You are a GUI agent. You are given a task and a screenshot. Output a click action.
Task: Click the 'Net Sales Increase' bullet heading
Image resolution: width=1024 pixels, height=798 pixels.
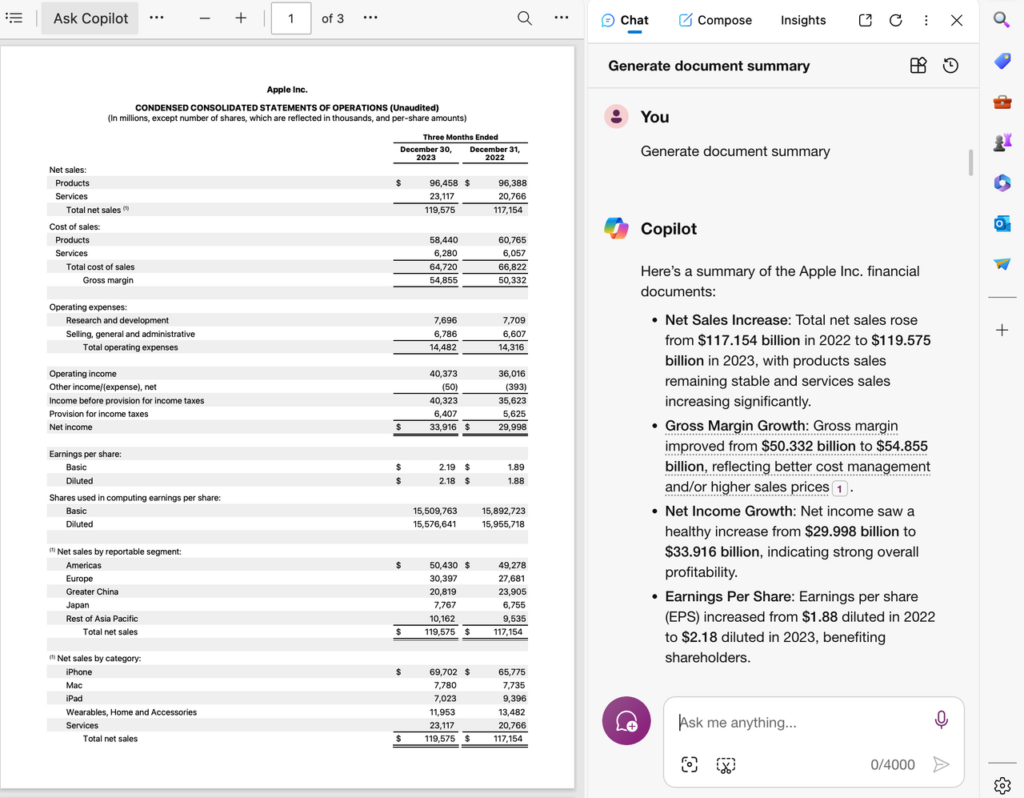pyautogui.click(x=728, y=320)
